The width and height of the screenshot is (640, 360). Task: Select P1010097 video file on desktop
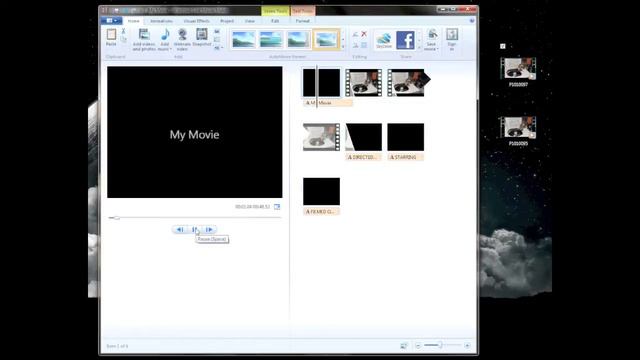click(518, 72)
